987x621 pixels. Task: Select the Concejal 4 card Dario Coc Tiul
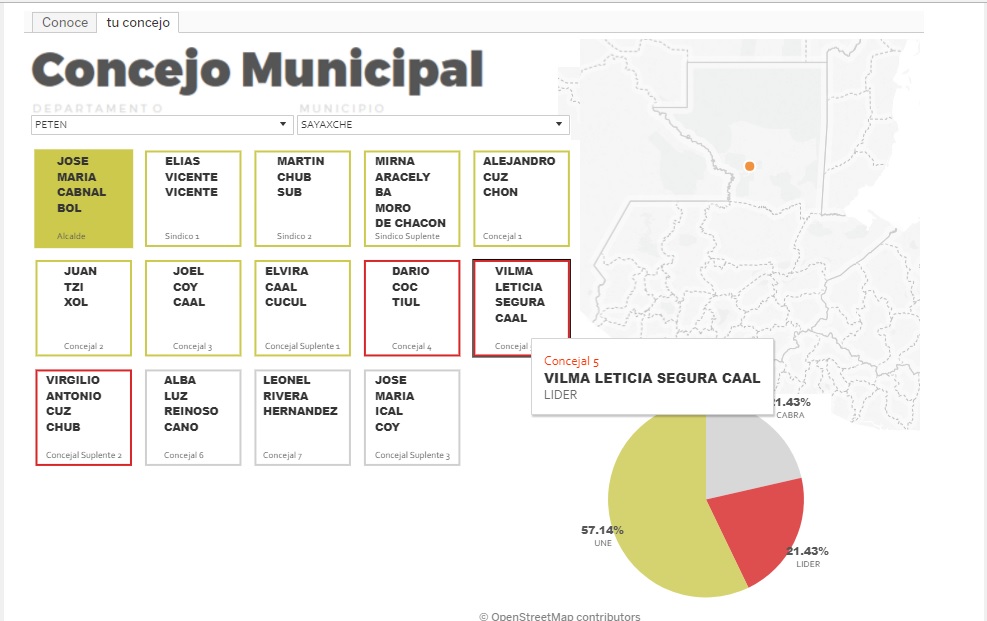tap(411, 308)
